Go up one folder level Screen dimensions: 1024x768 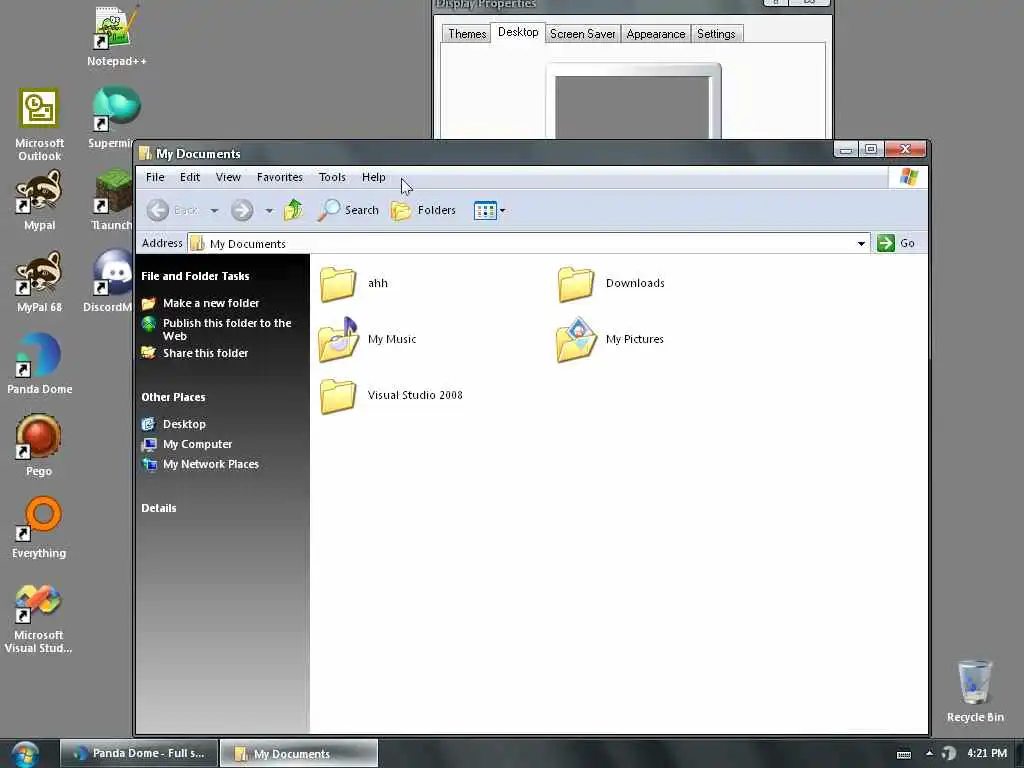click(293, 210)
